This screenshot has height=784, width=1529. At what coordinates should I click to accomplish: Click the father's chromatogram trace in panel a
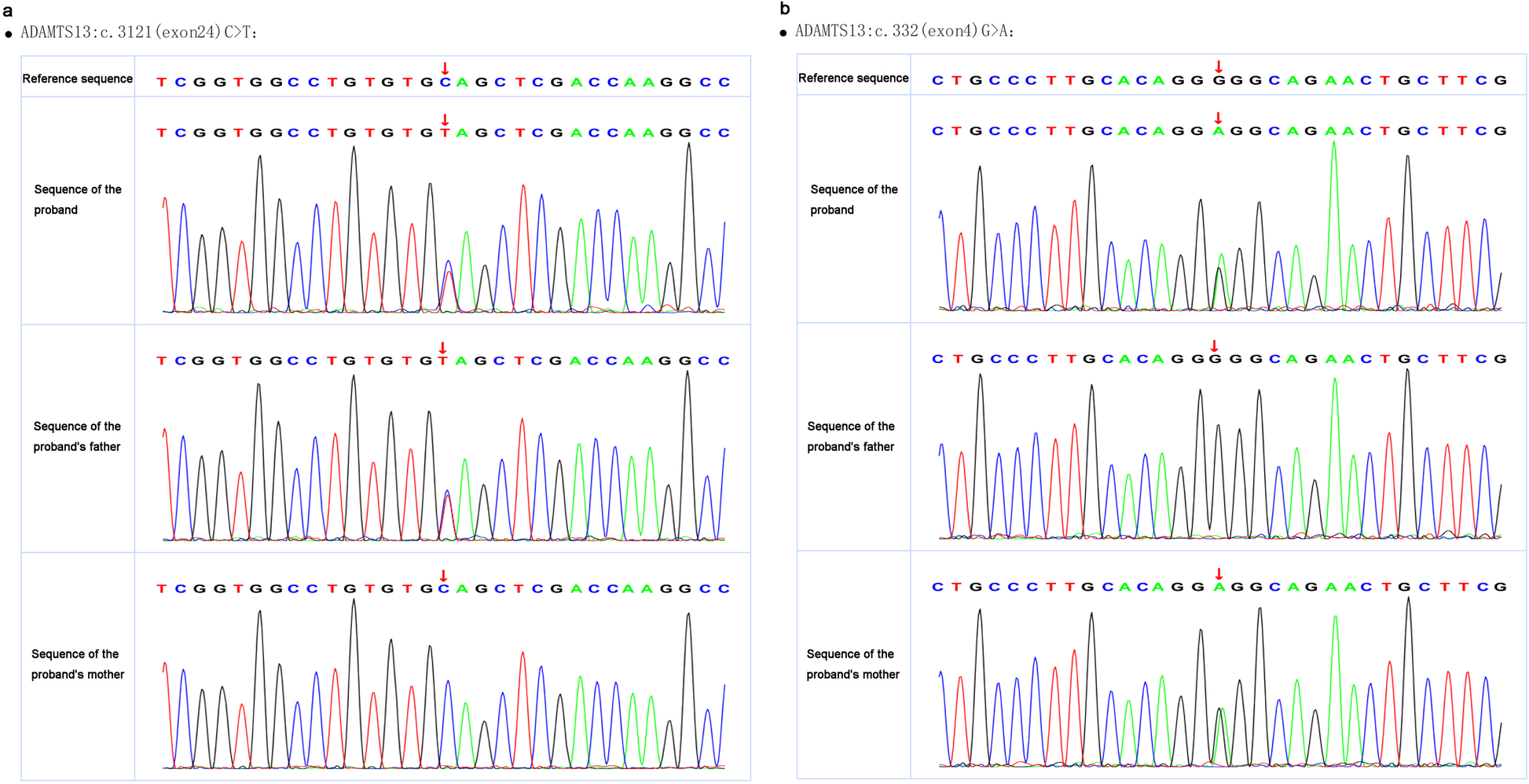pyautogui.click(x=444, y=456)
